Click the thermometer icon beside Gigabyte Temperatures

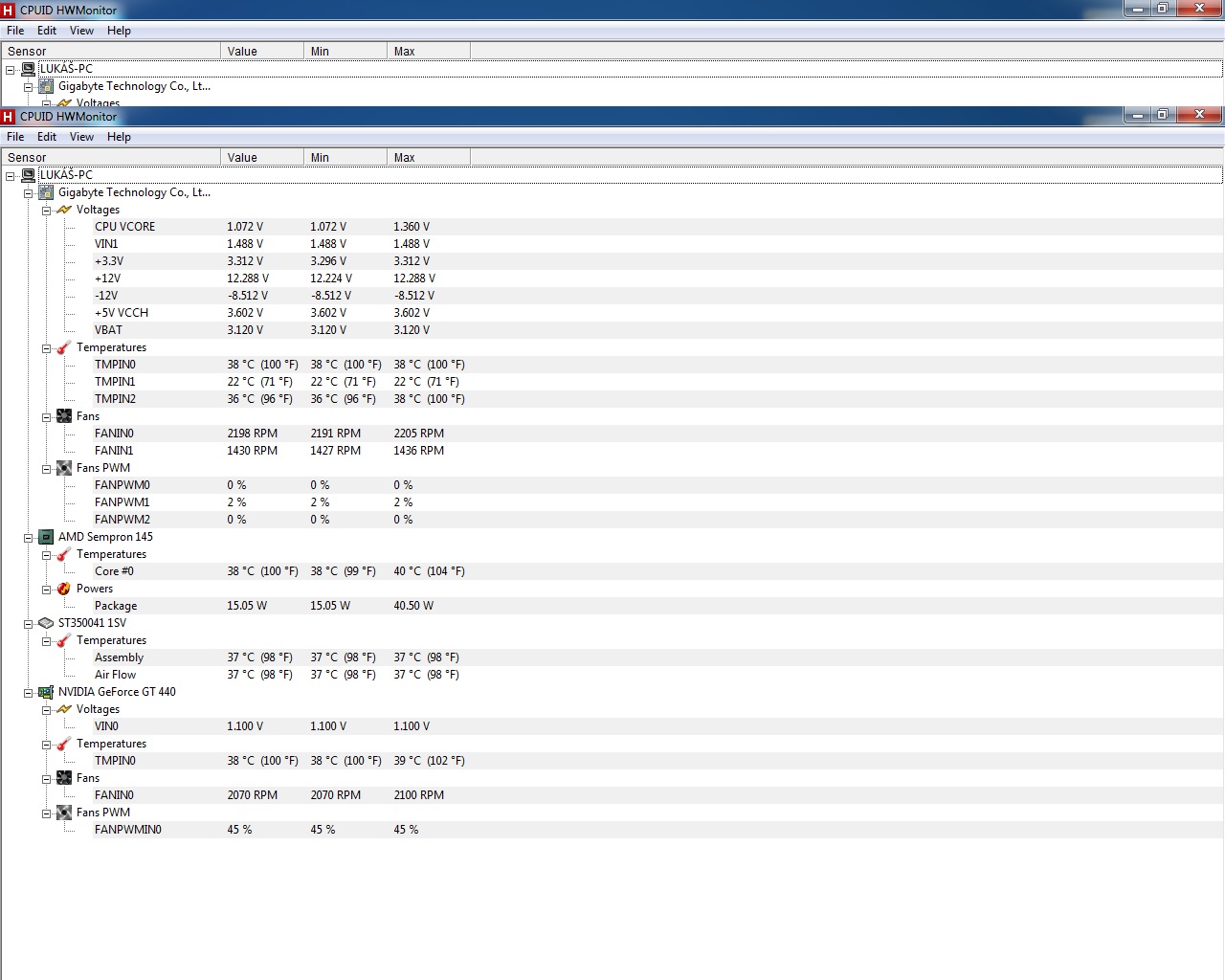click(x=64, y=347)
